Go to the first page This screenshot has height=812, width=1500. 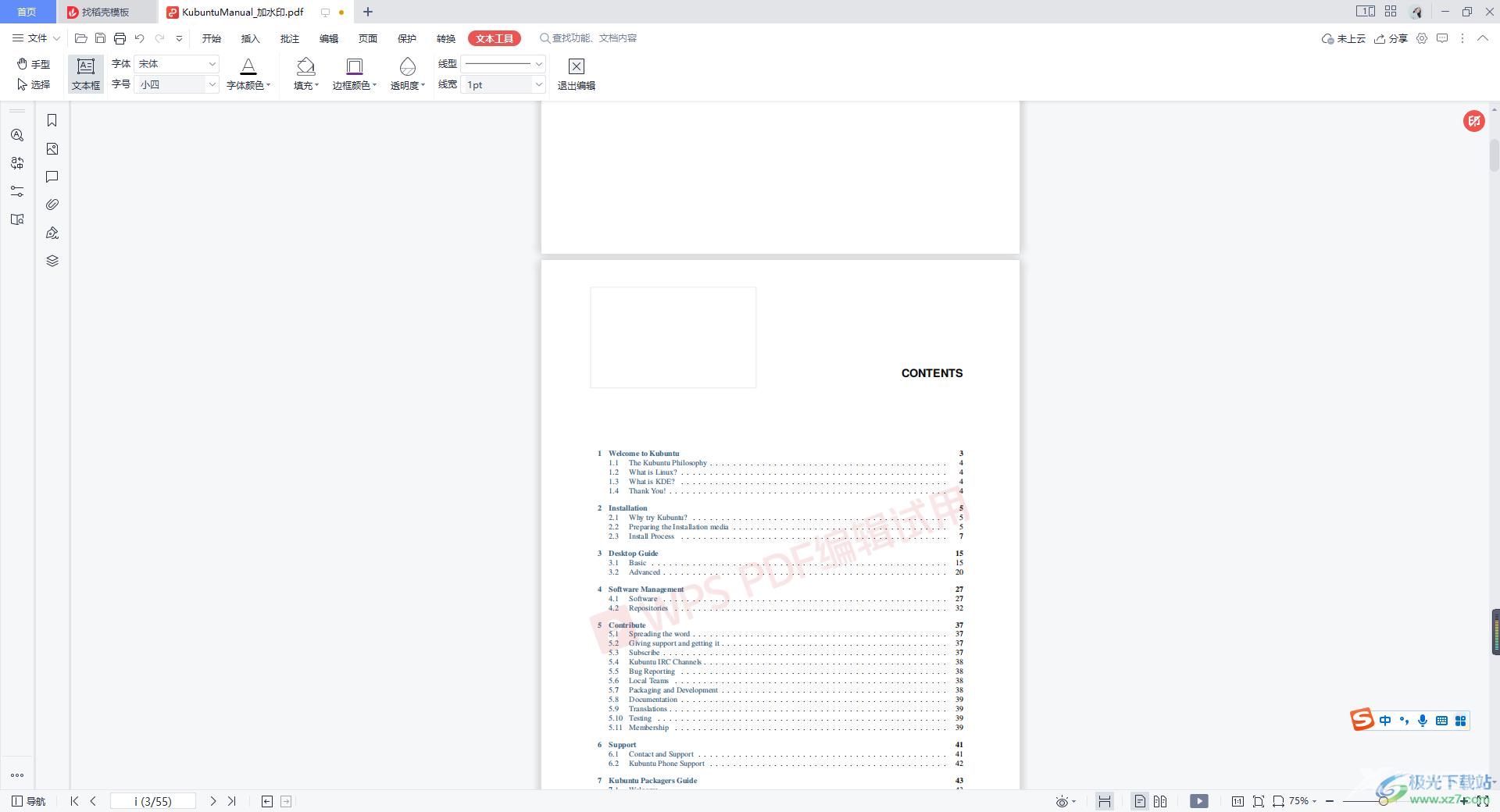(x=74, y=801)
